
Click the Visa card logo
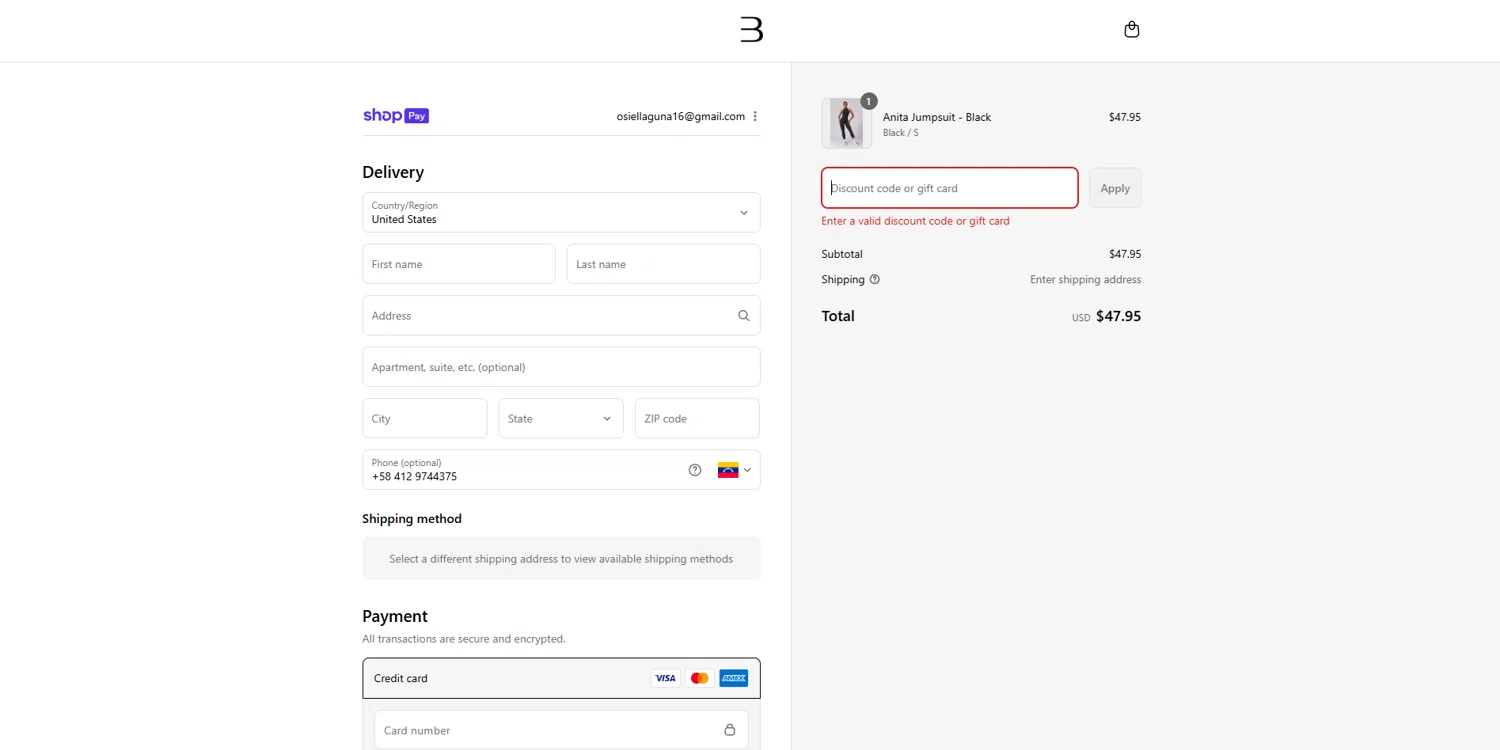click(x=665, y=678)
